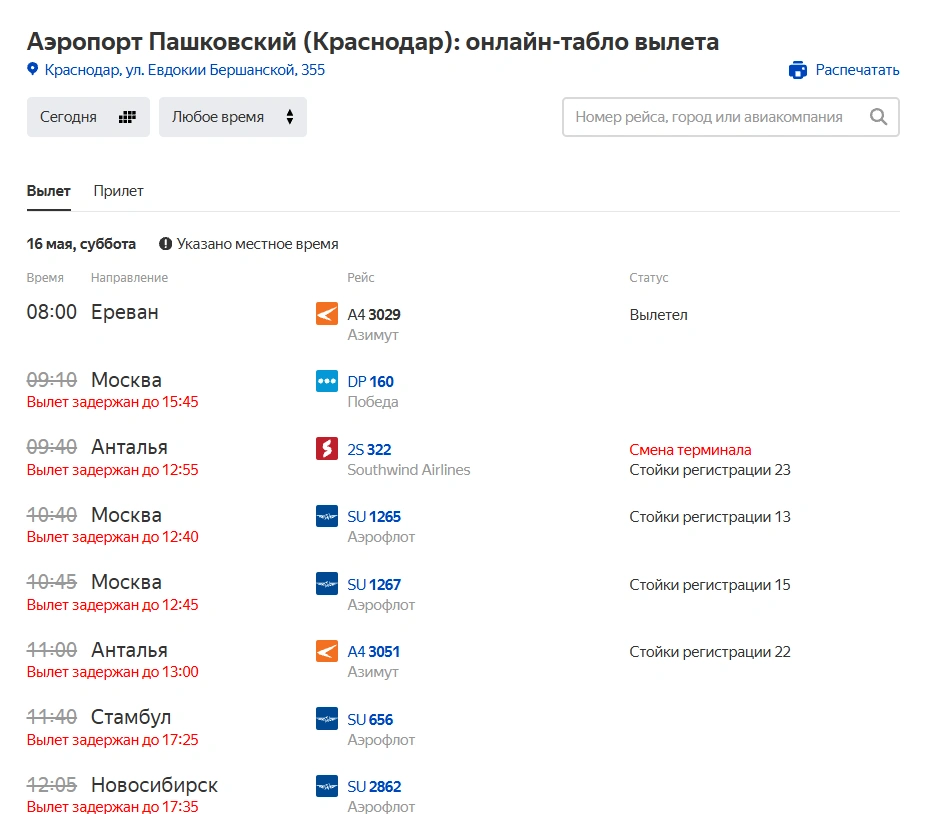Click destination Новосибирск
933x814 pixels.
coord(154,785)
